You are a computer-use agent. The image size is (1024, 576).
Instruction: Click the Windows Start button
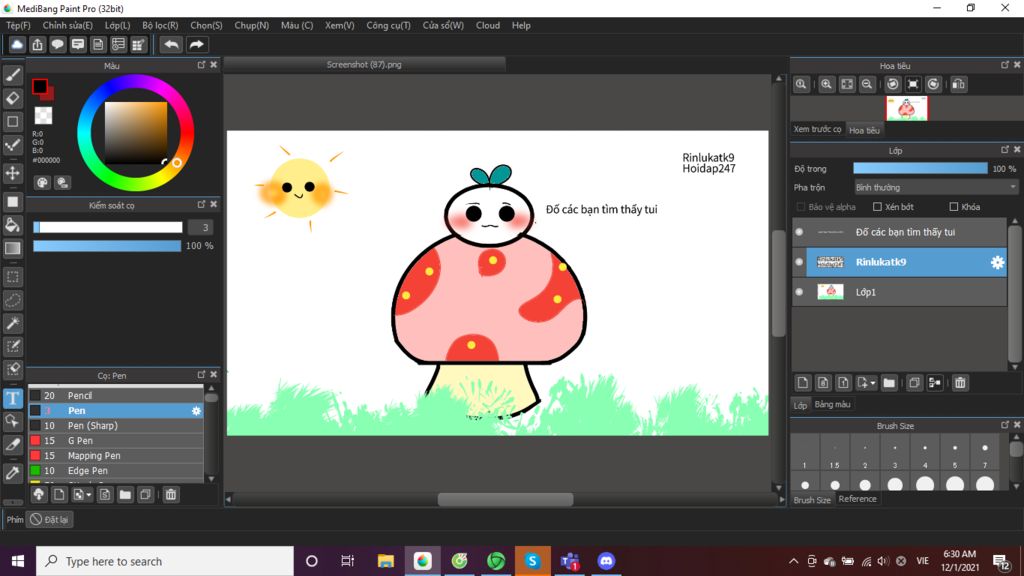coord(18,561)
